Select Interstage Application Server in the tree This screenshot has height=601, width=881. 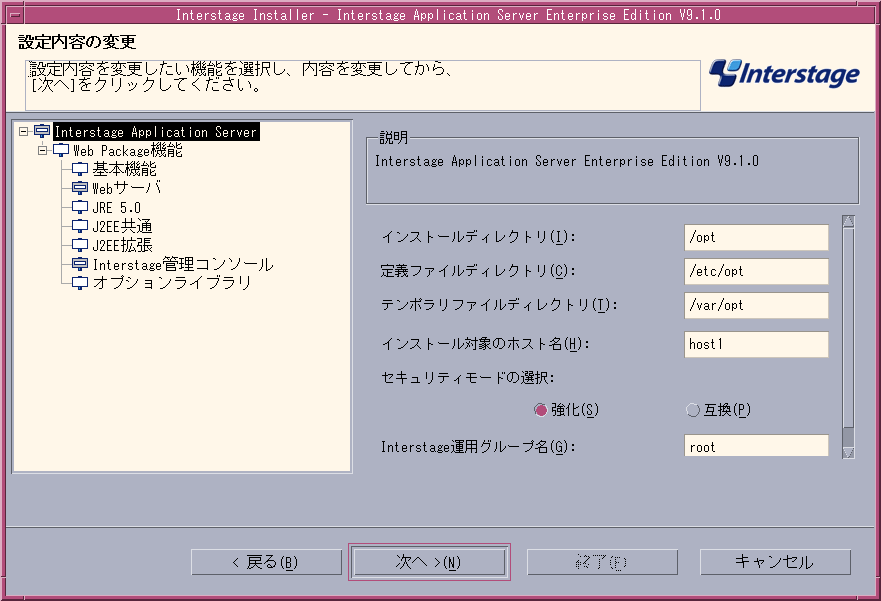click(x=156, y=132)
